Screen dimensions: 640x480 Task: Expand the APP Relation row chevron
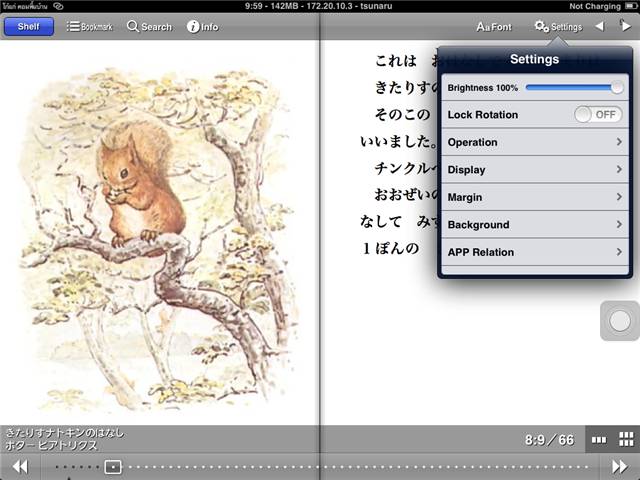coord(619,252)
